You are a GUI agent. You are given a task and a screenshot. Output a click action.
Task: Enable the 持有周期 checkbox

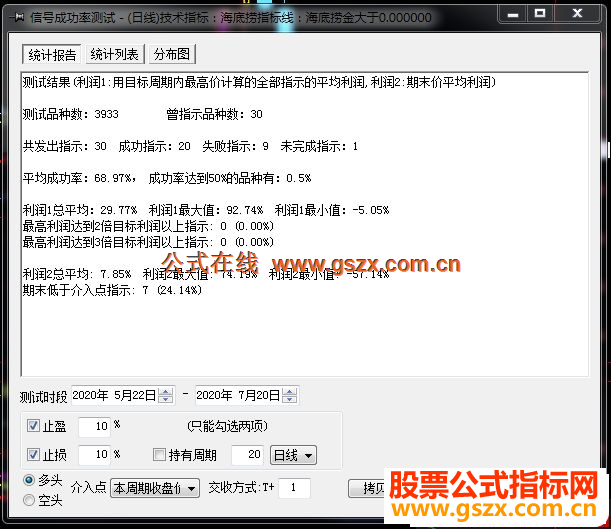tap(159, 454)
